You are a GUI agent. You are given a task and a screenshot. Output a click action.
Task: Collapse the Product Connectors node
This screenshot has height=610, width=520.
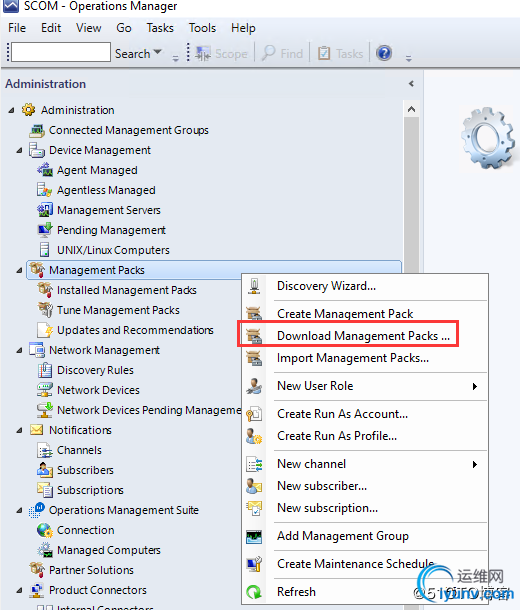[19, 590]
